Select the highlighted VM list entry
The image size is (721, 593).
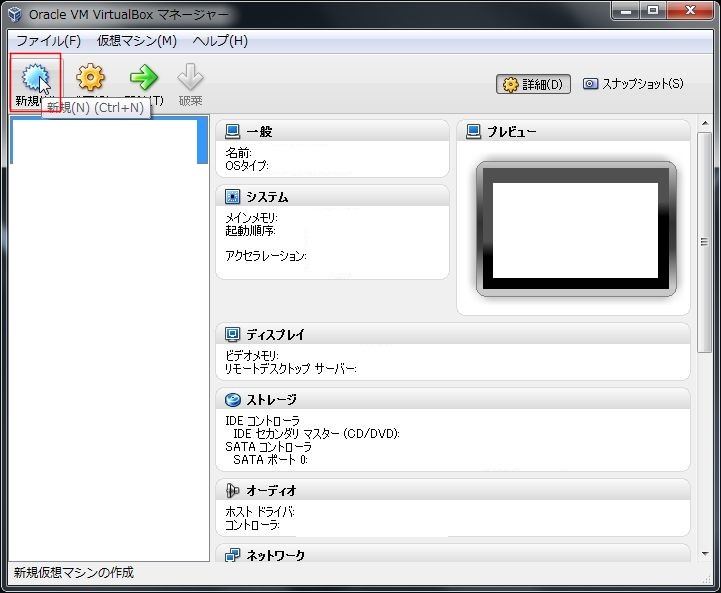(x=109, y=141)
